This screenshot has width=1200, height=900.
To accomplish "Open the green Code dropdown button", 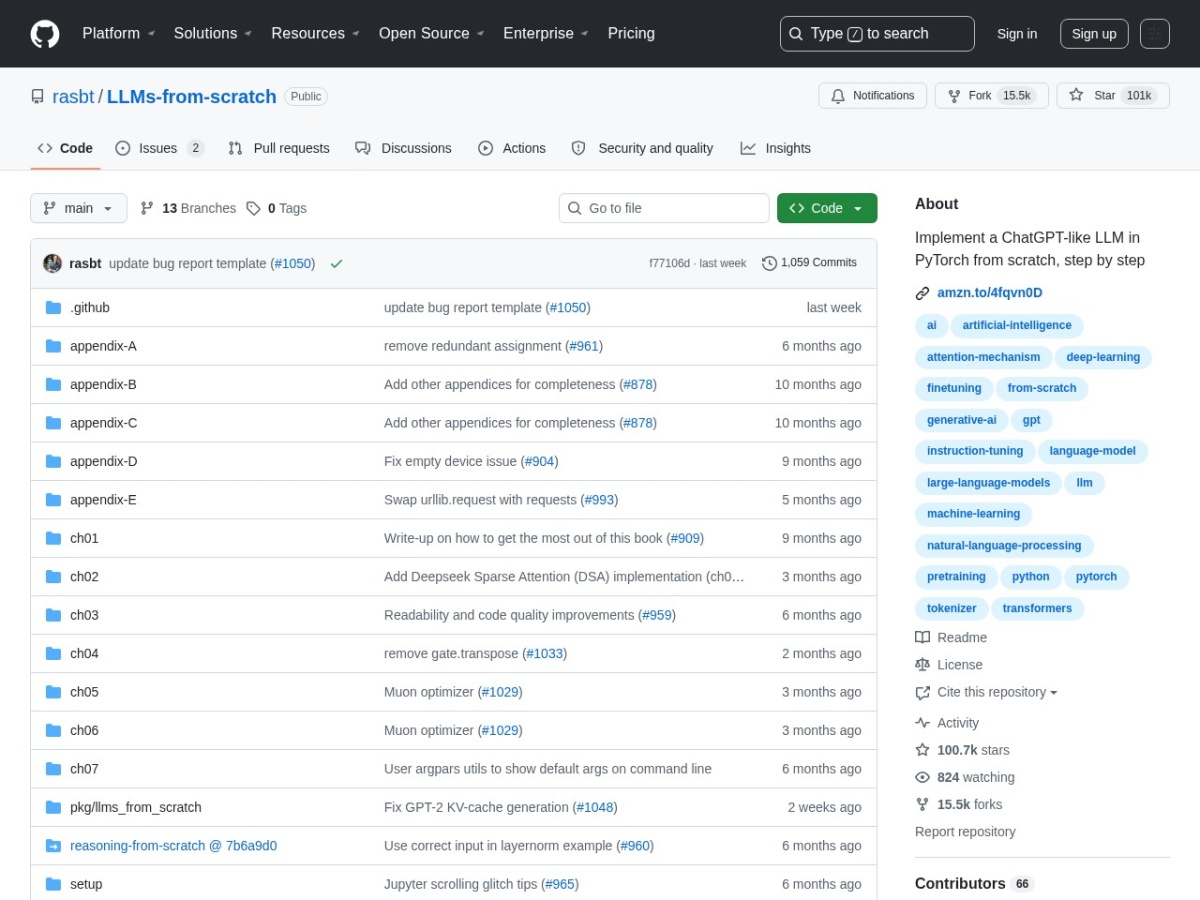I will click(827, 208).
